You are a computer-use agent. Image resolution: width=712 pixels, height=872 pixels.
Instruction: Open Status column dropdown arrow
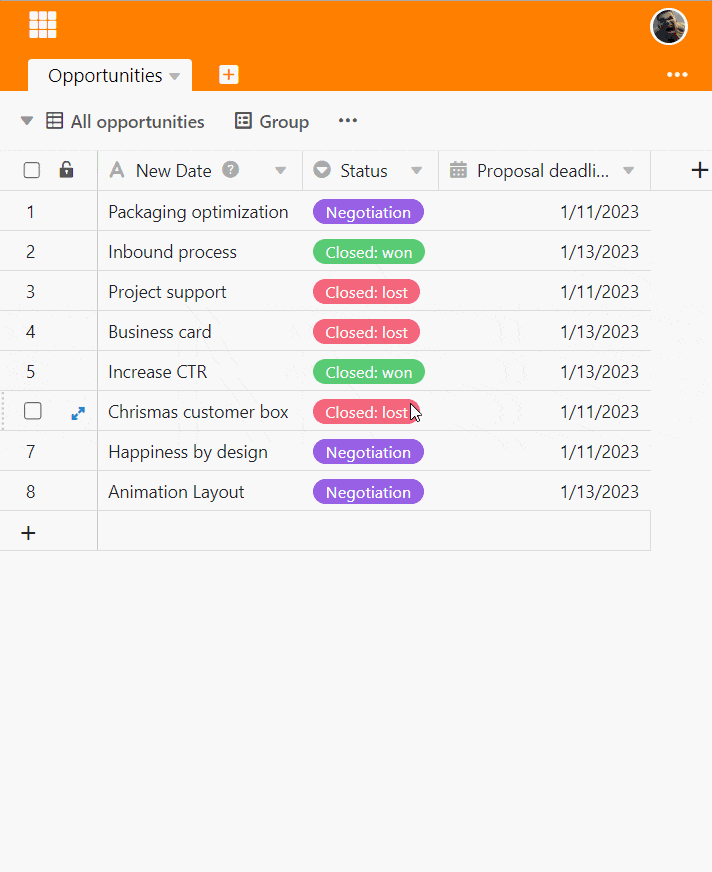(x=417, y=171)
